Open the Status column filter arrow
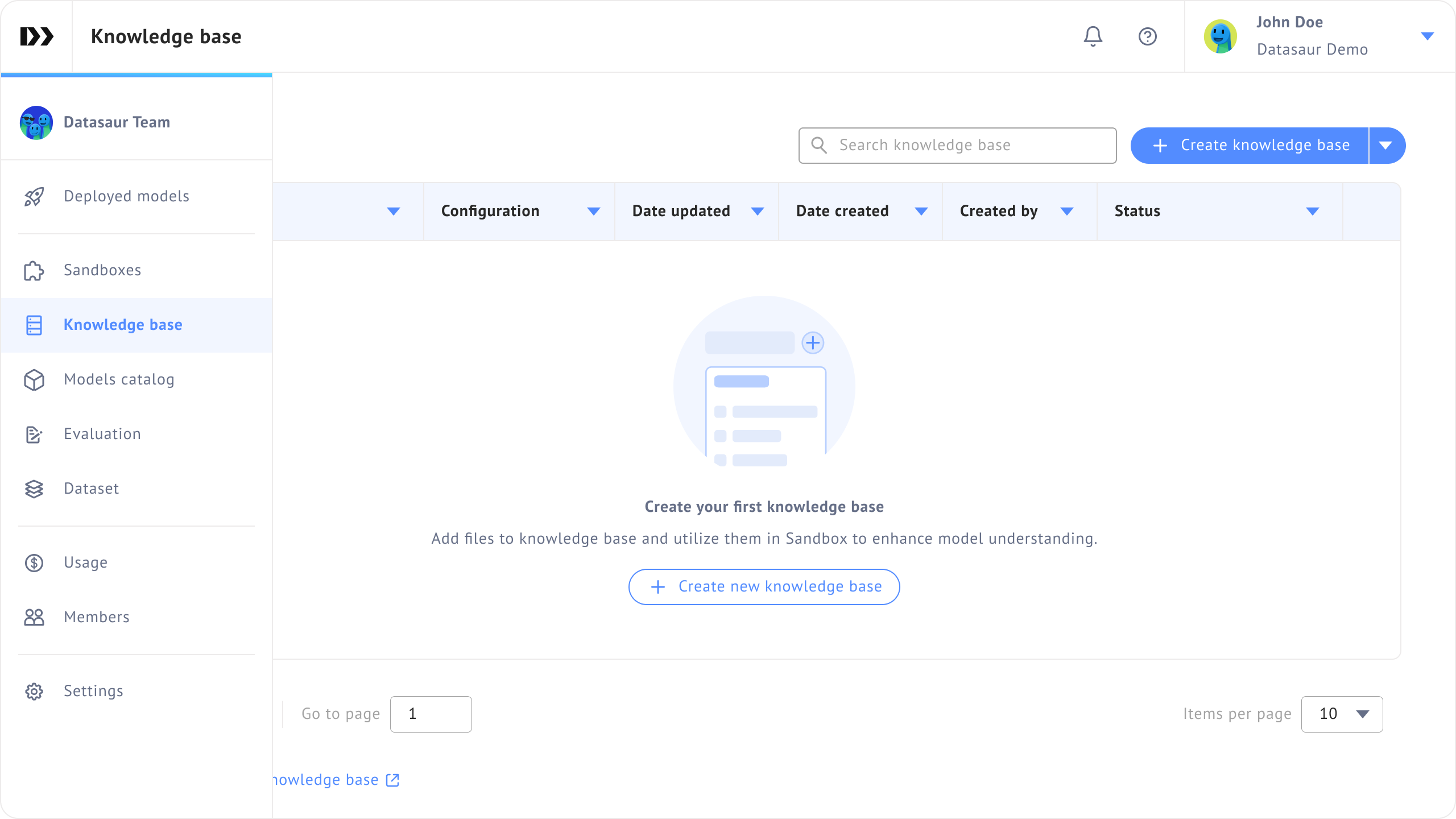This screenshot has height=819, width=1456. [x=1312, y=212]
